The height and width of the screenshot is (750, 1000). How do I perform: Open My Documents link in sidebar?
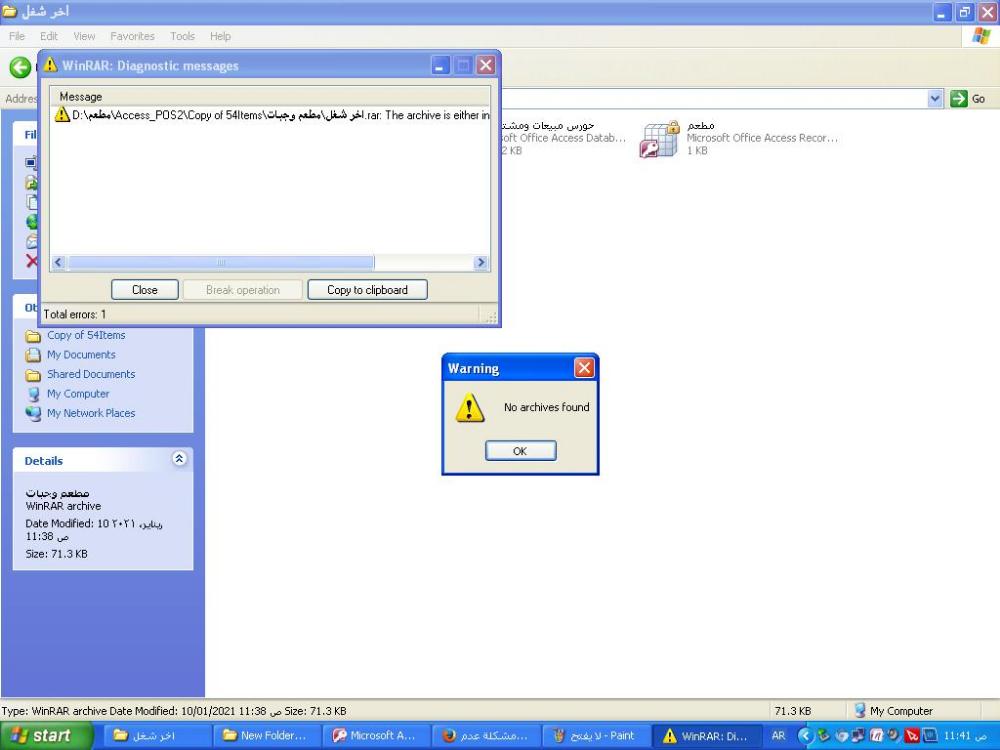(81, 355)
